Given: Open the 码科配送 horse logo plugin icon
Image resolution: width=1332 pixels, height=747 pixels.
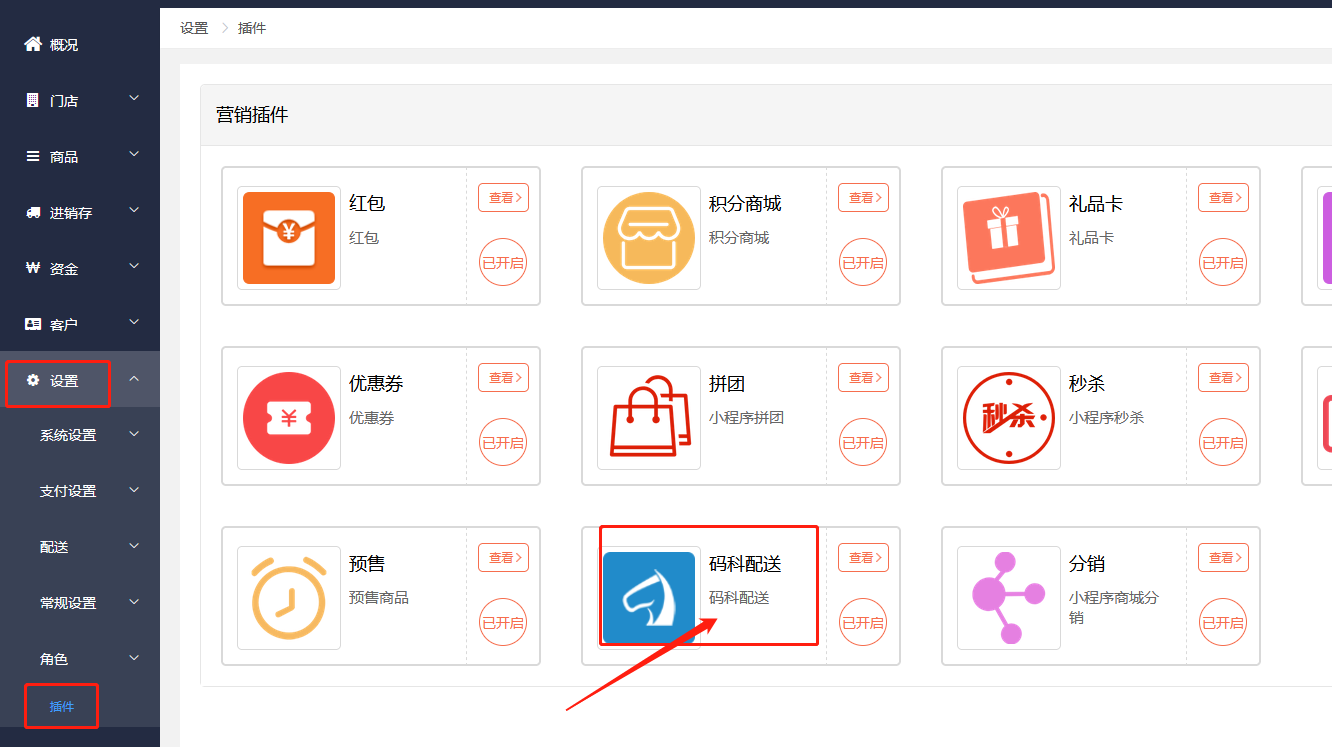Looking at the screenshot, I should click(649, 598).
